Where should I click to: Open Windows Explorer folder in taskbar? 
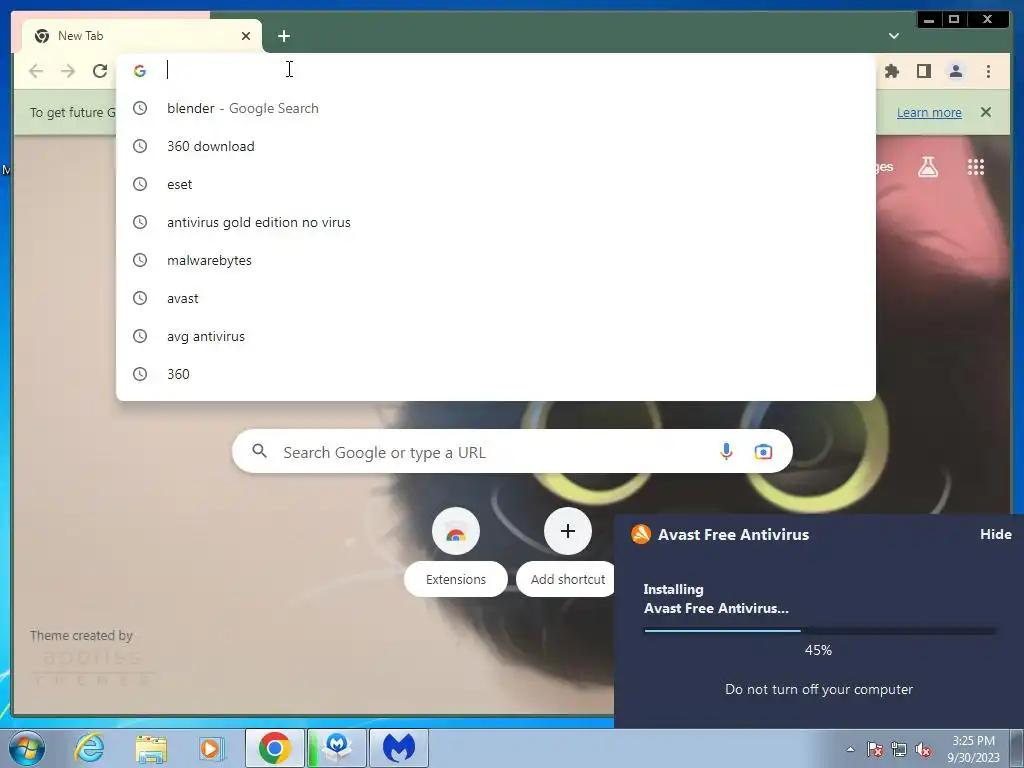click(151, 748)
